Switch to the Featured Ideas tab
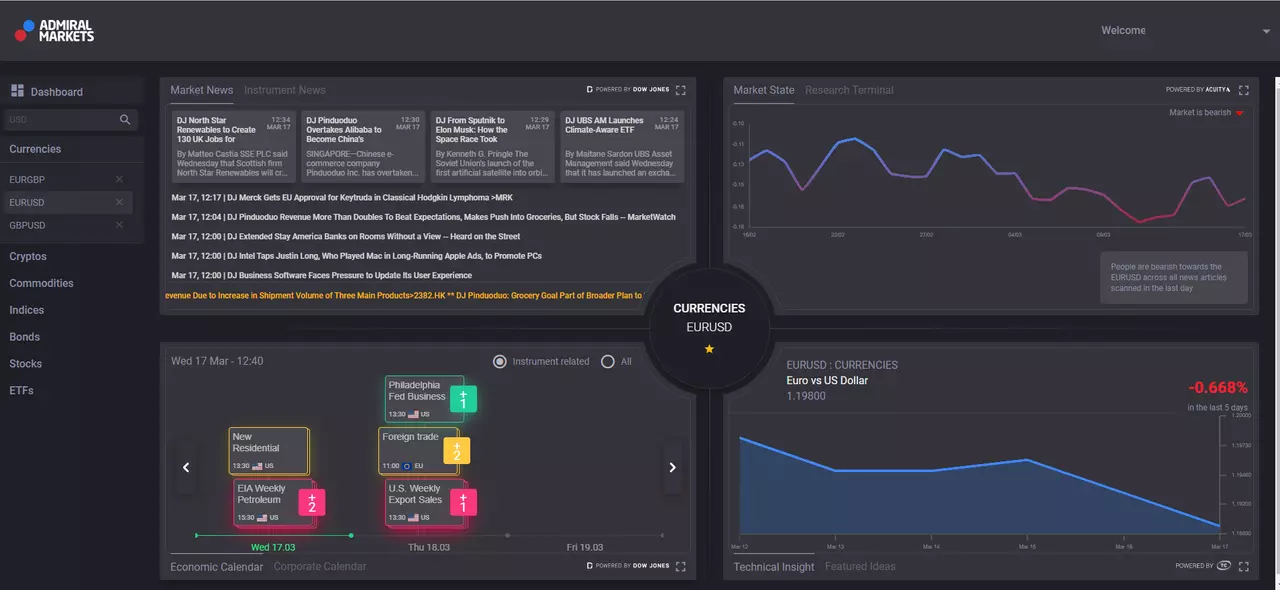Image resolution: width=1280 pixels, height=590 pixels. point(860,567)
